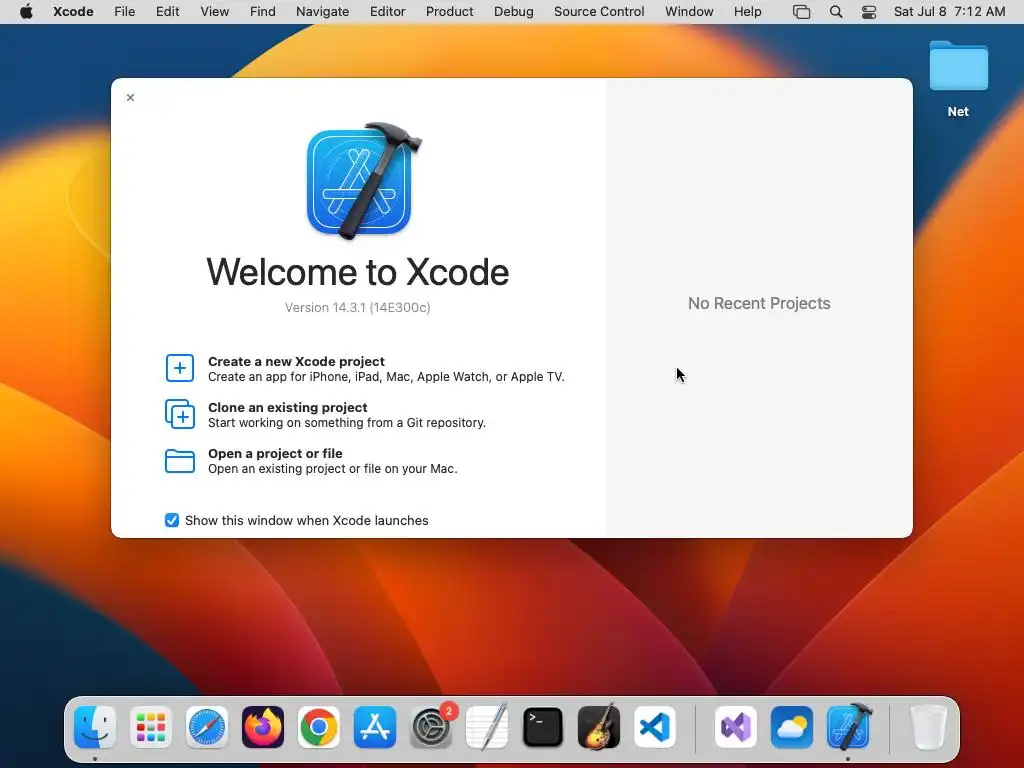The width and height of the screenshot is (1024, 768).
Task: Open the View menu
Action: 214,12
